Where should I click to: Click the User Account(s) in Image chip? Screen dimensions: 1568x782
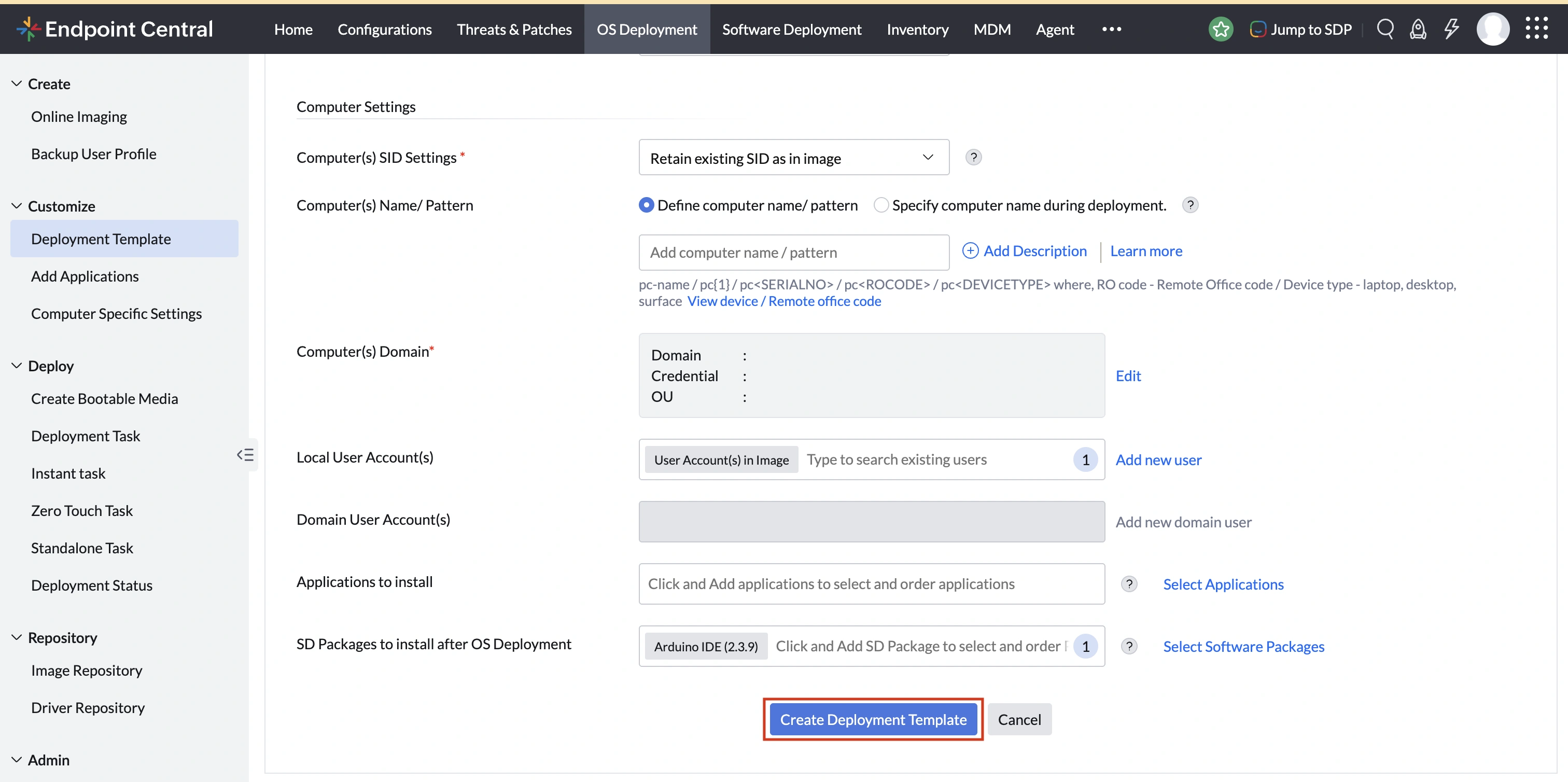click(721, 459)
